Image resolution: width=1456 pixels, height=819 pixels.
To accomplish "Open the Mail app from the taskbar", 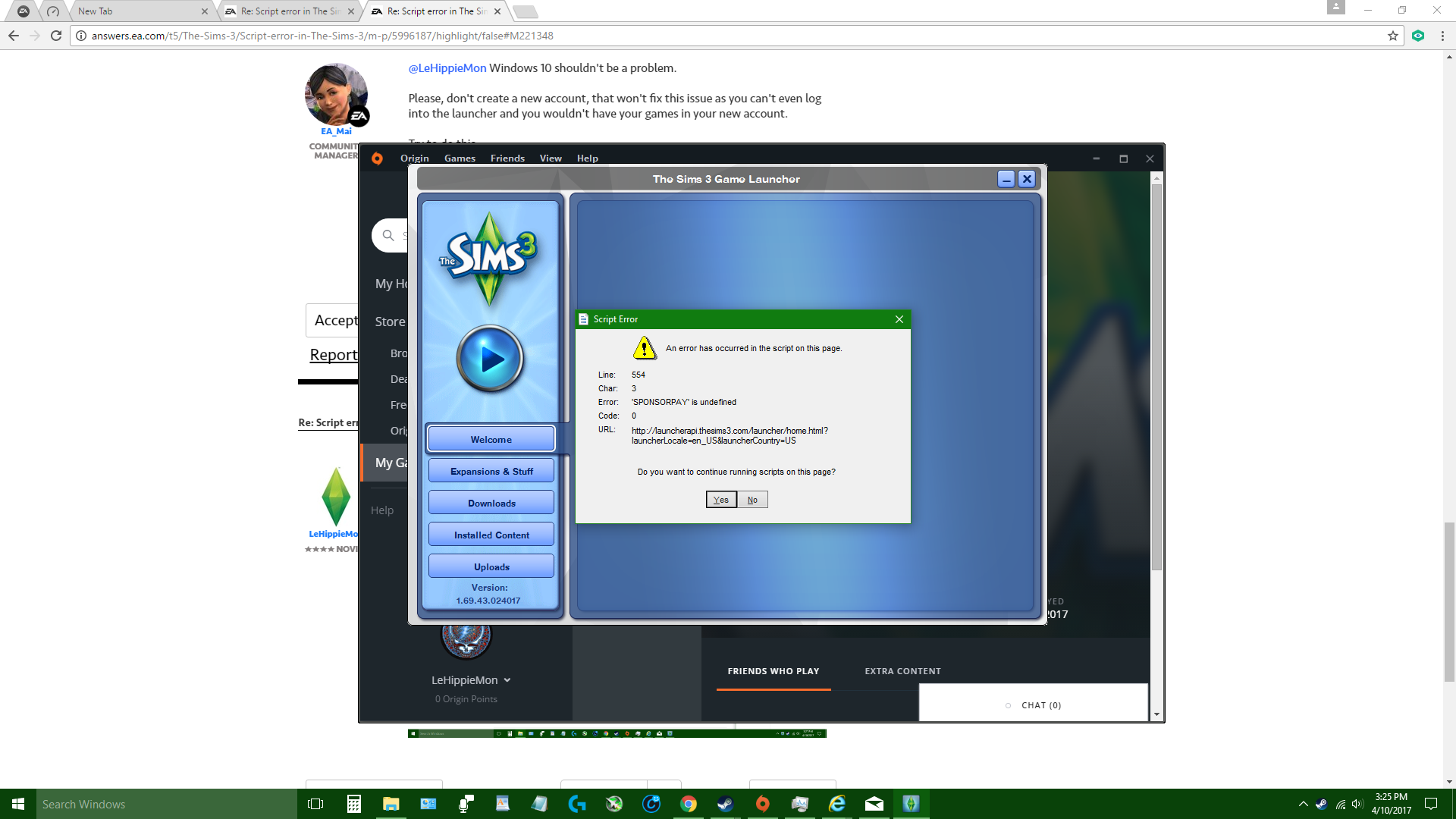I will click(x=874, y=804).
